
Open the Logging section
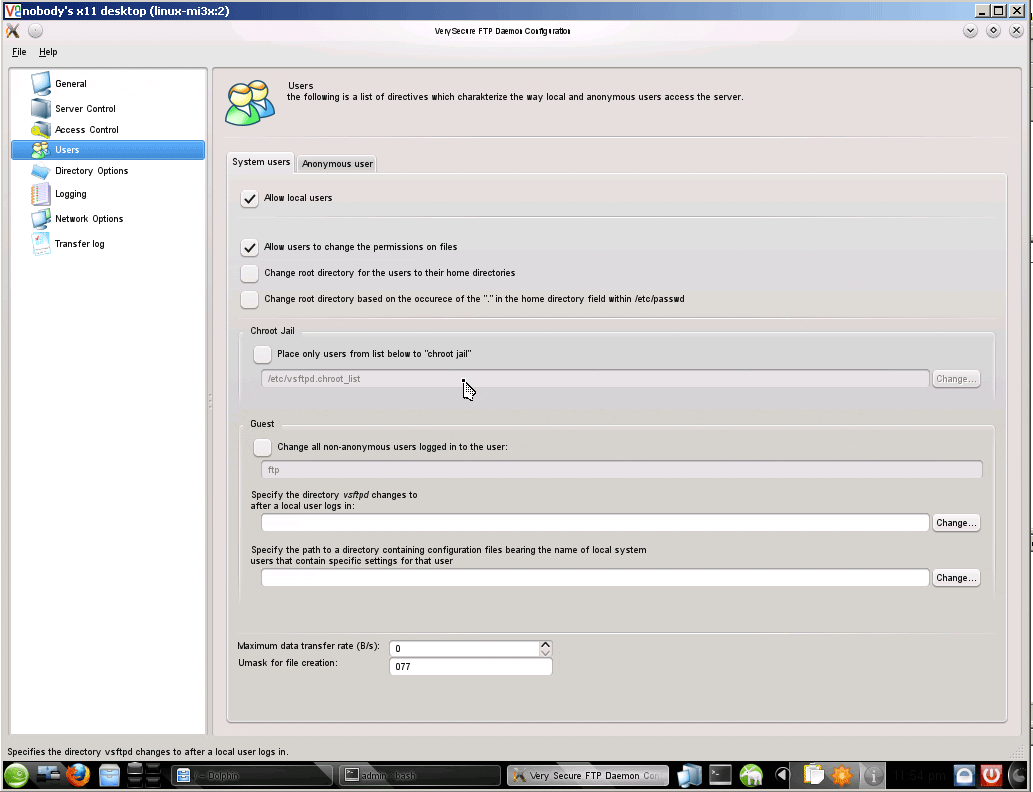pos(70,194)
